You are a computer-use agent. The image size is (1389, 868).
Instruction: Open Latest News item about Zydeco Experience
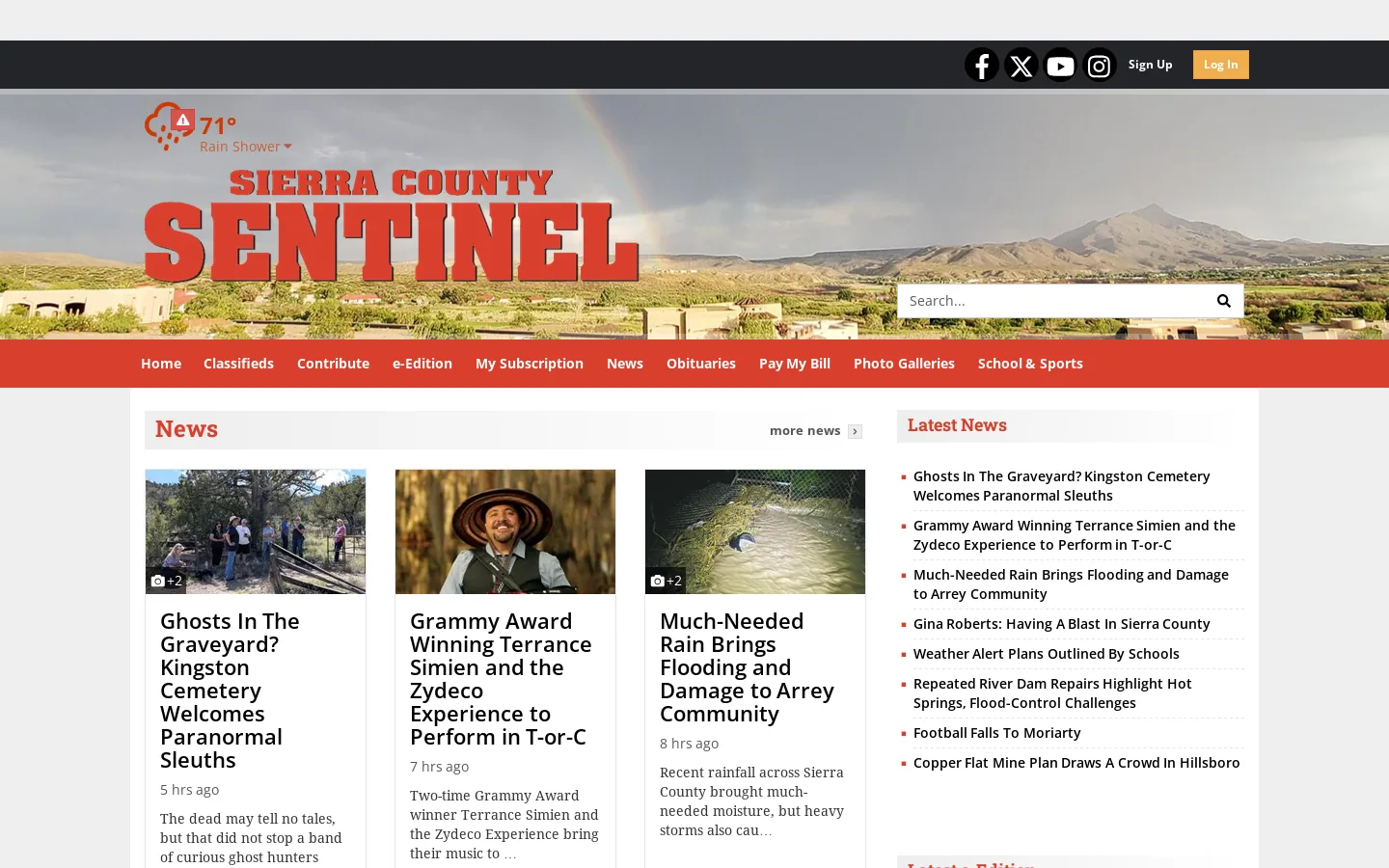click(1075, 535)
